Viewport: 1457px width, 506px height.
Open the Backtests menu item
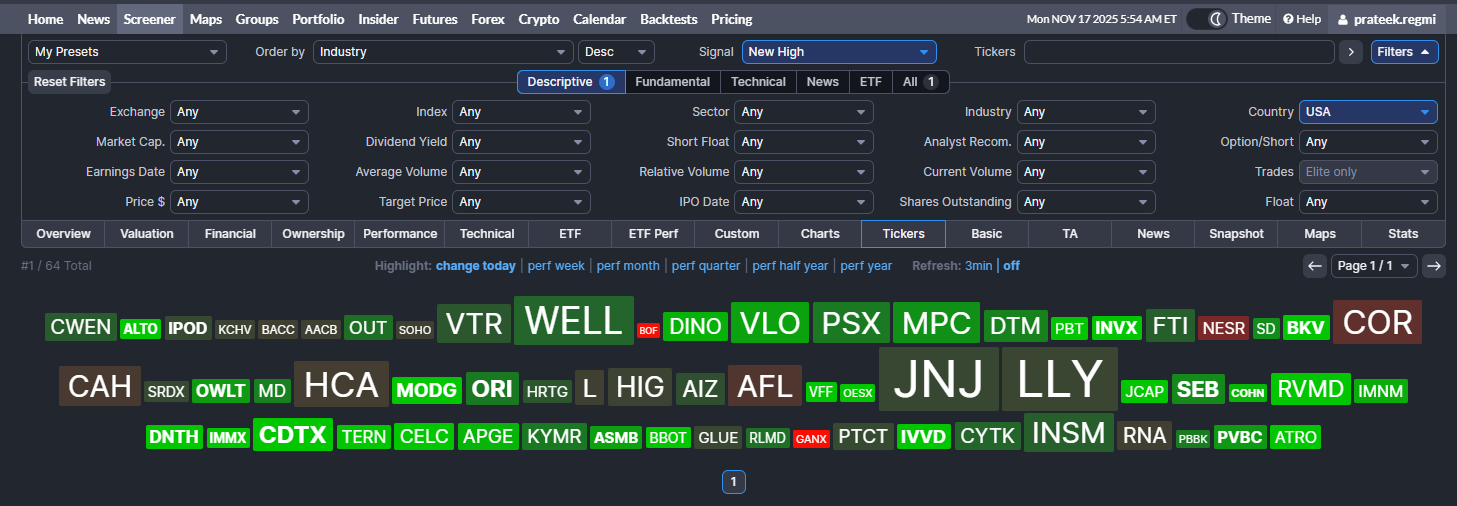[668, 19]
